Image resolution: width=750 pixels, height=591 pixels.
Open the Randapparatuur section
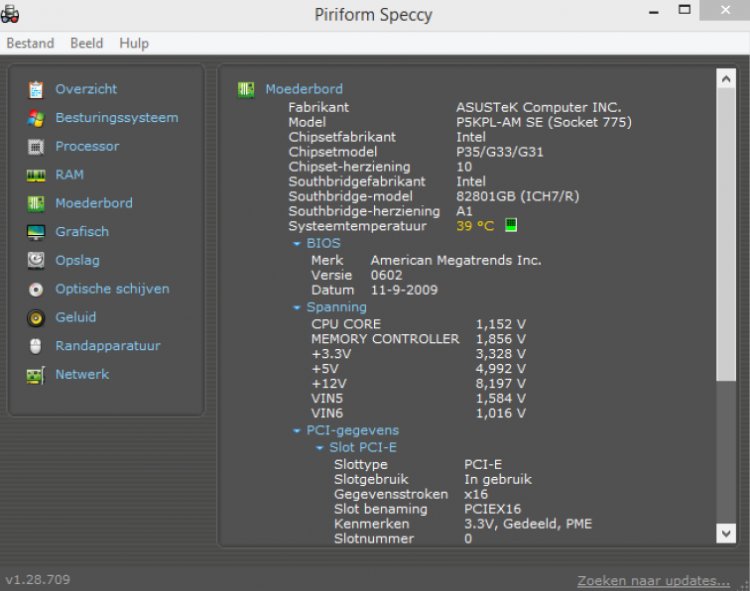pyautogui.click(x=108, y=346)
